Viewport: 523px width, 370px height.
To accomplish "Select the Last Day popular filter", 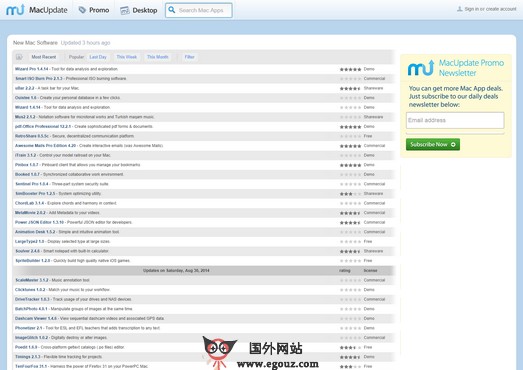I will (98, 57).
